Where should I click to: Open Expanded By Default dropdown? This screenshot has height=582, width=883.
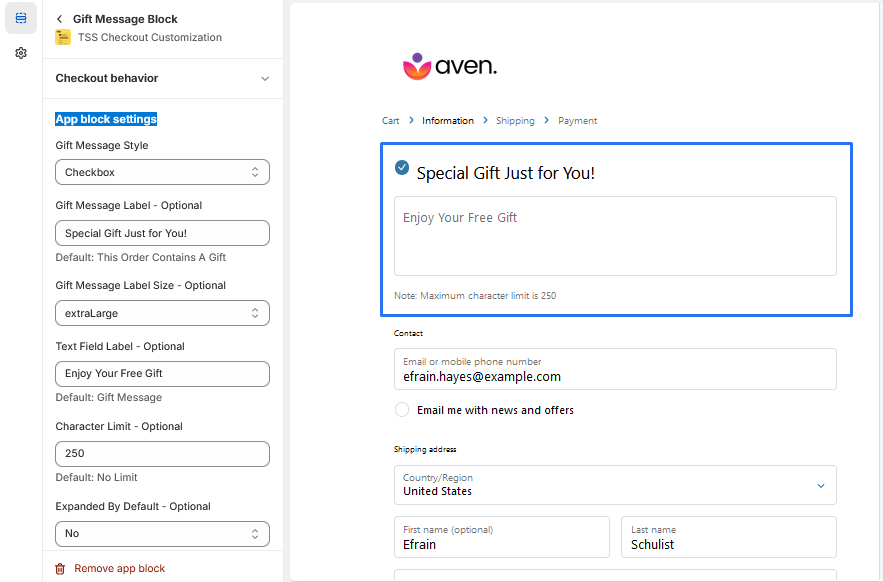[x=162, y=533]
